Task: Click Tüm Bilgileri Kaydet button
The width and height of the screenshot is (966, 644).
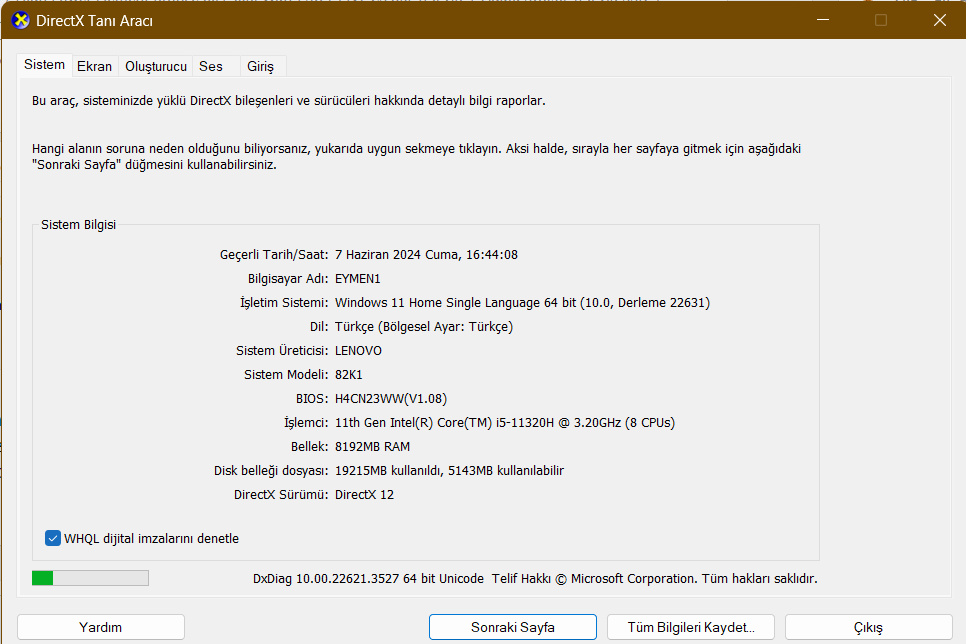Action: [x=691, y=627]
